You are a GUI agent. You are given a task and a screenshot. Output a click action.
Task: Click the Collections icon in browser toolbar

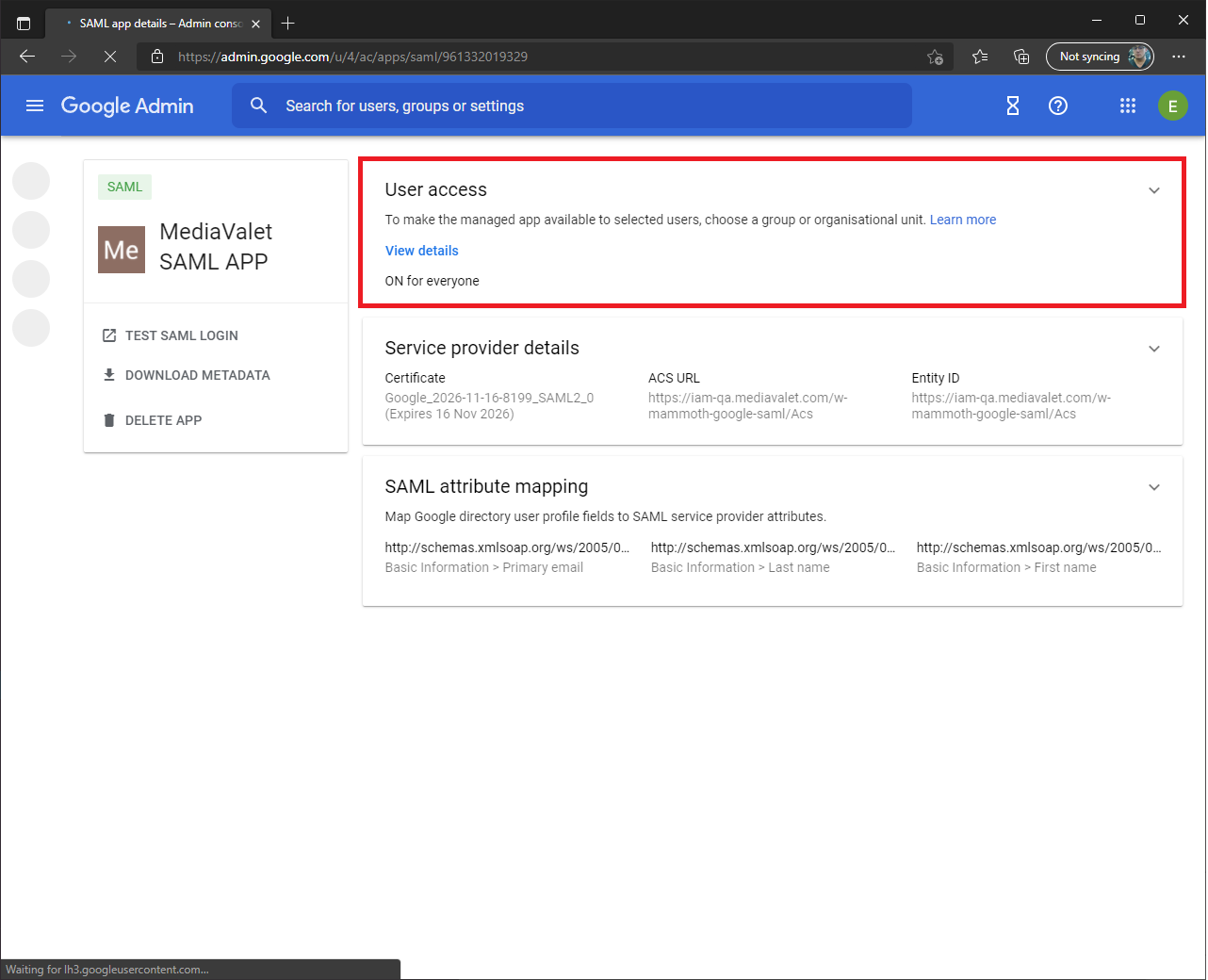point(1021,57)
